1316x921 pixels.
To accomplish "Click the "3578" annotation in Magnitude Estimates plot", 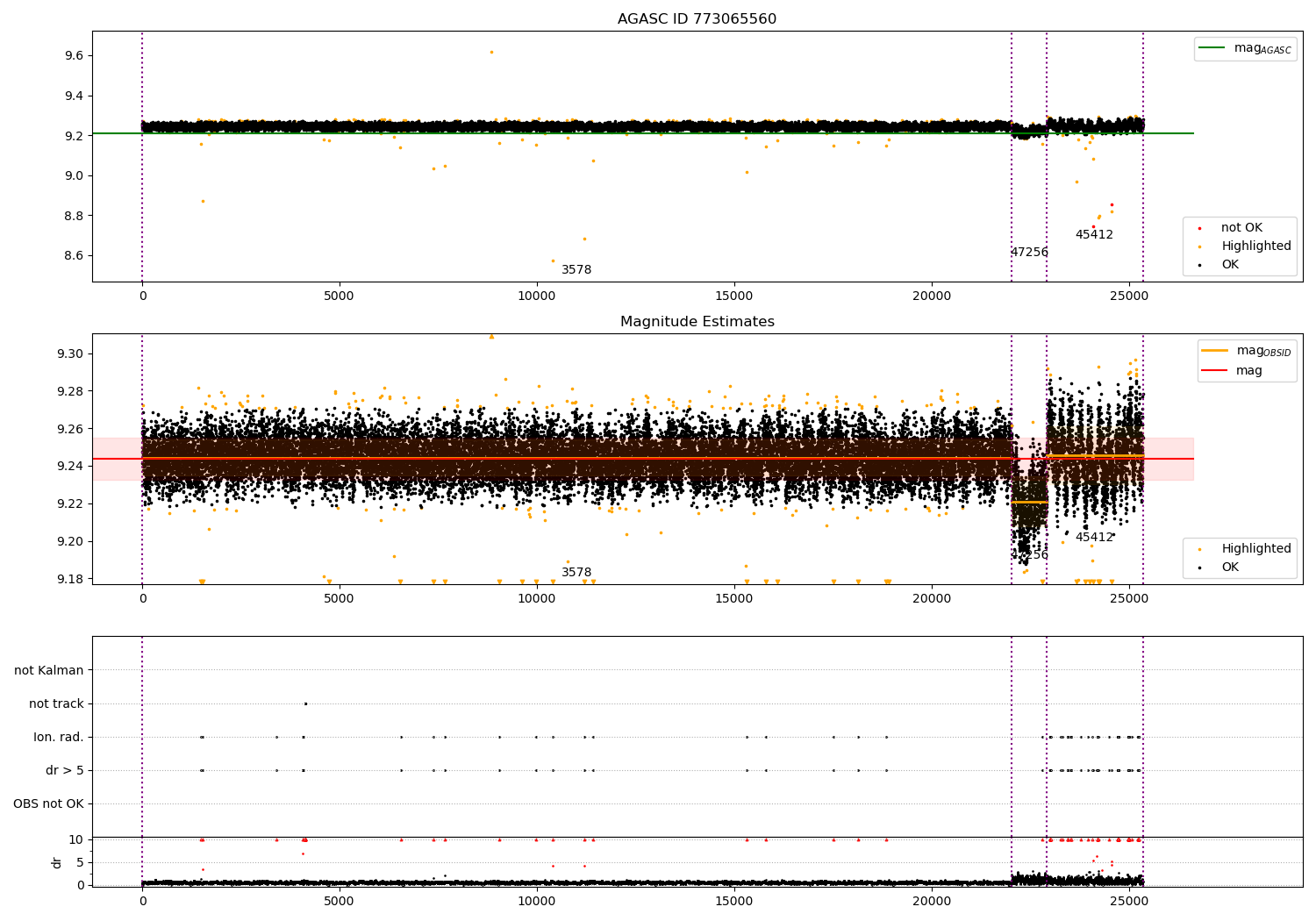I will (576, 573).
